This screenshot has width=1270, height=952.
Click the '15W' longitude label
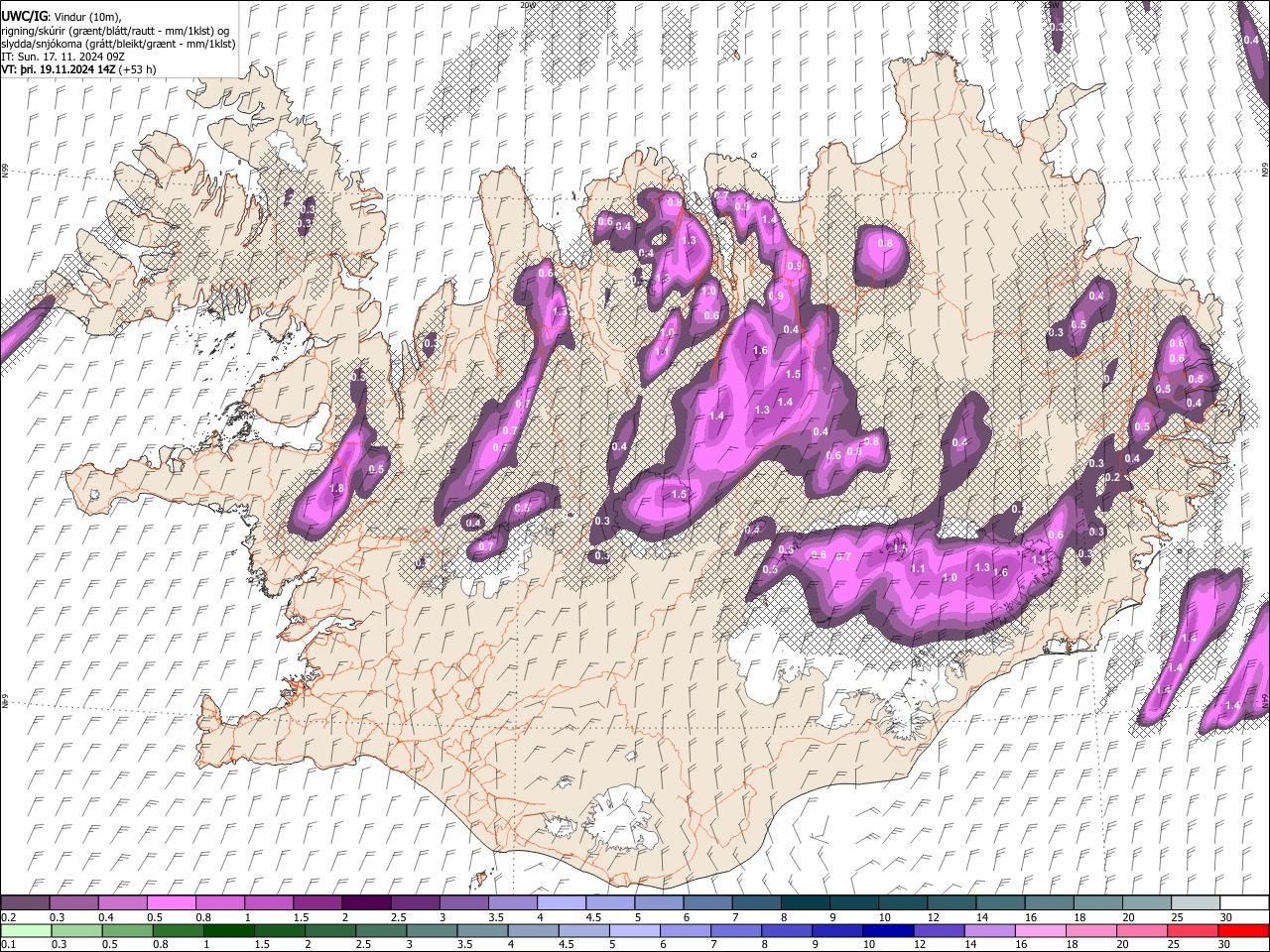pos(1052,5)
